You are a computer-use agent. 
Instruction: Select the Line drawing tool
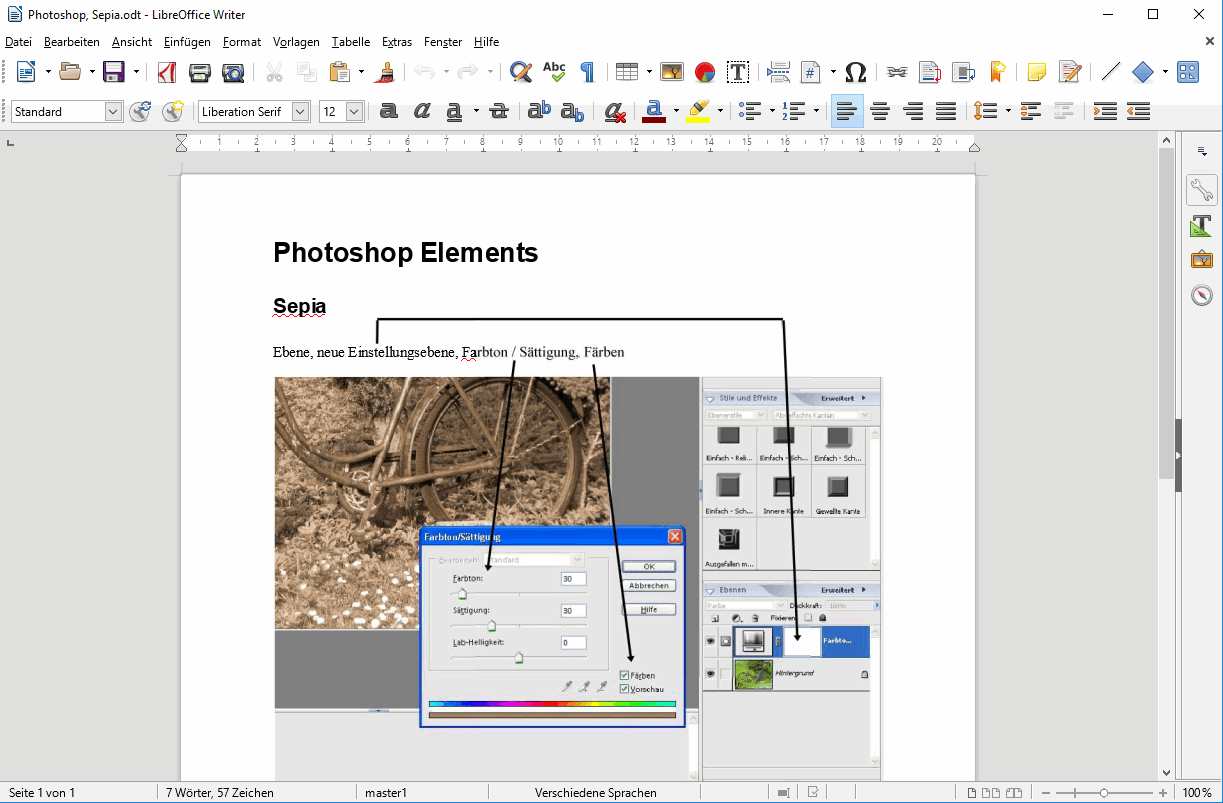tap(1111, 72)
